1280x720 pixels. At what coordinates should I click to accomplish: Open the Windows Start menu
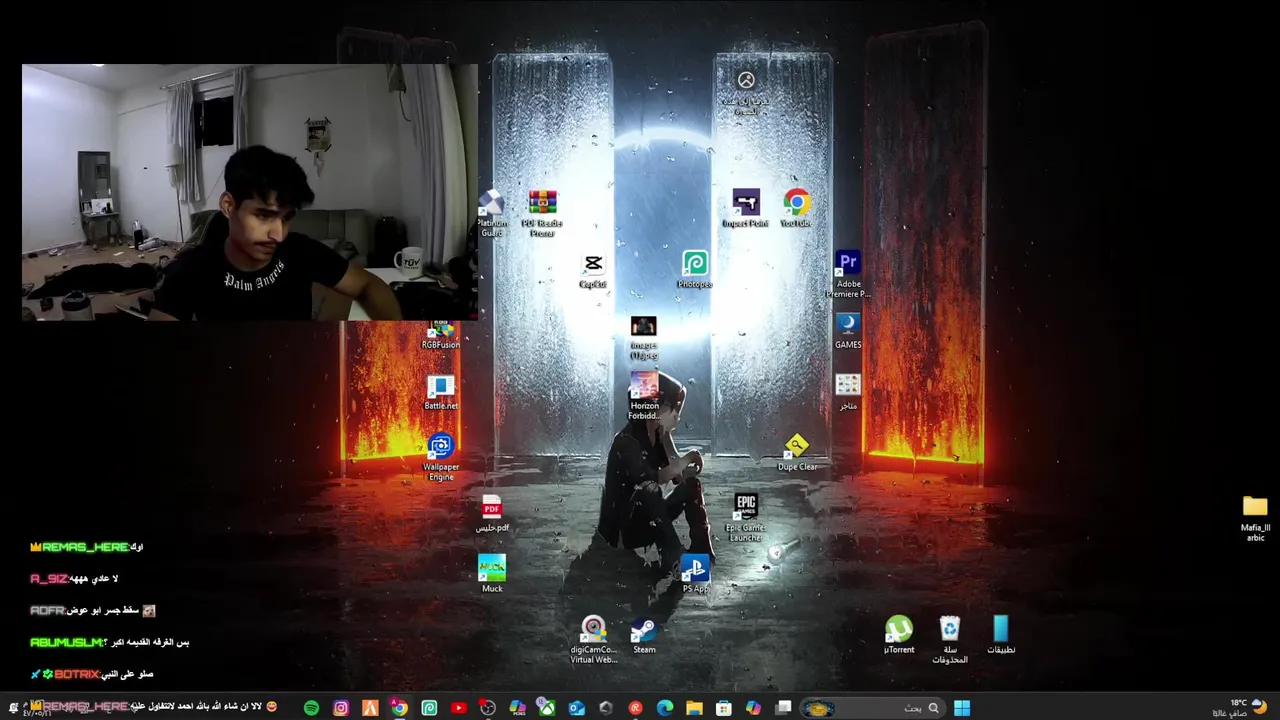962,708
